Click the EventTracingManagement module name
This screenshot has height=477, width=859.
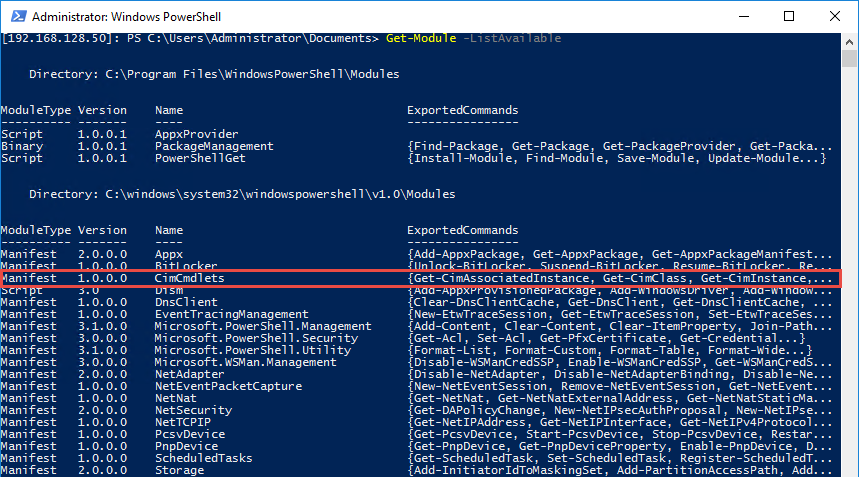pos(231,314)
